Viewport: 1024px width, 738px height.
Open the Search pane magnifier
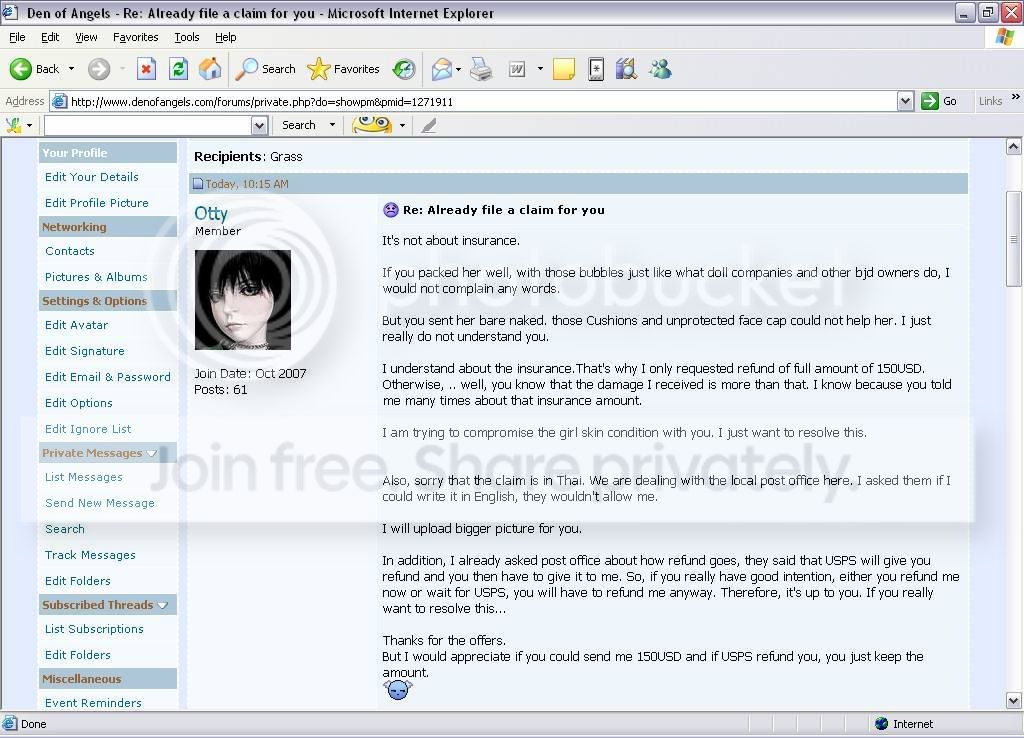coord(247,69)
